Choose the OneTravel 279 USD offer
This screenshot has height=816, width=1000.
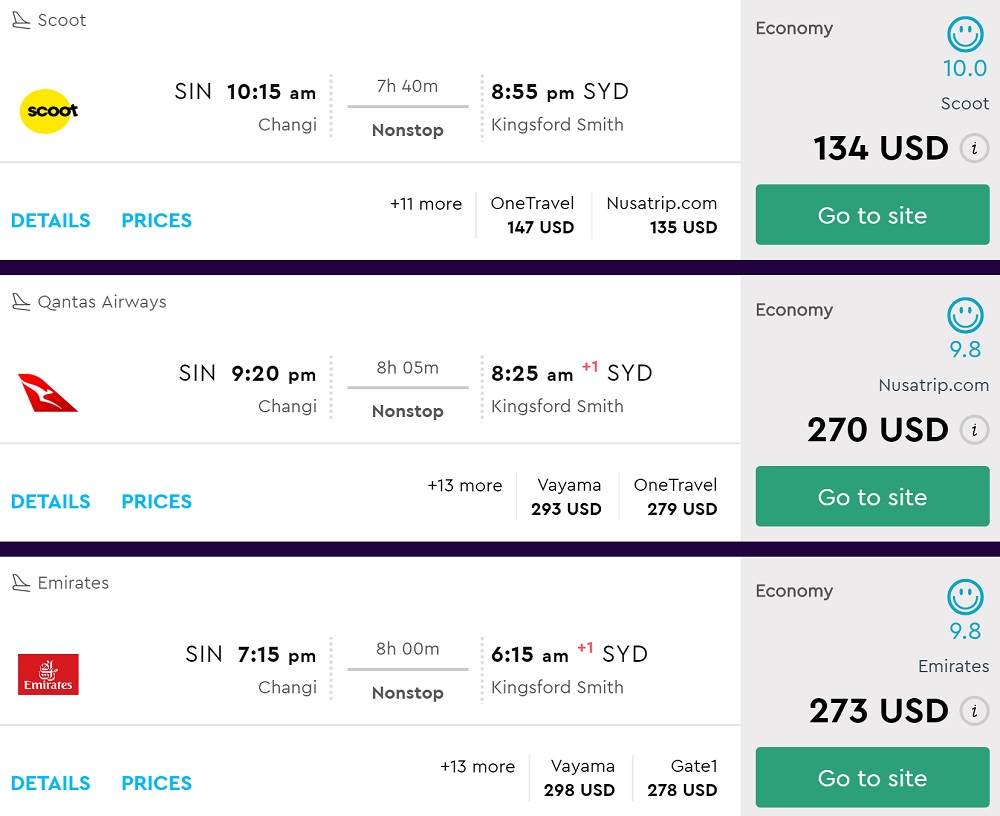[676, 497]
